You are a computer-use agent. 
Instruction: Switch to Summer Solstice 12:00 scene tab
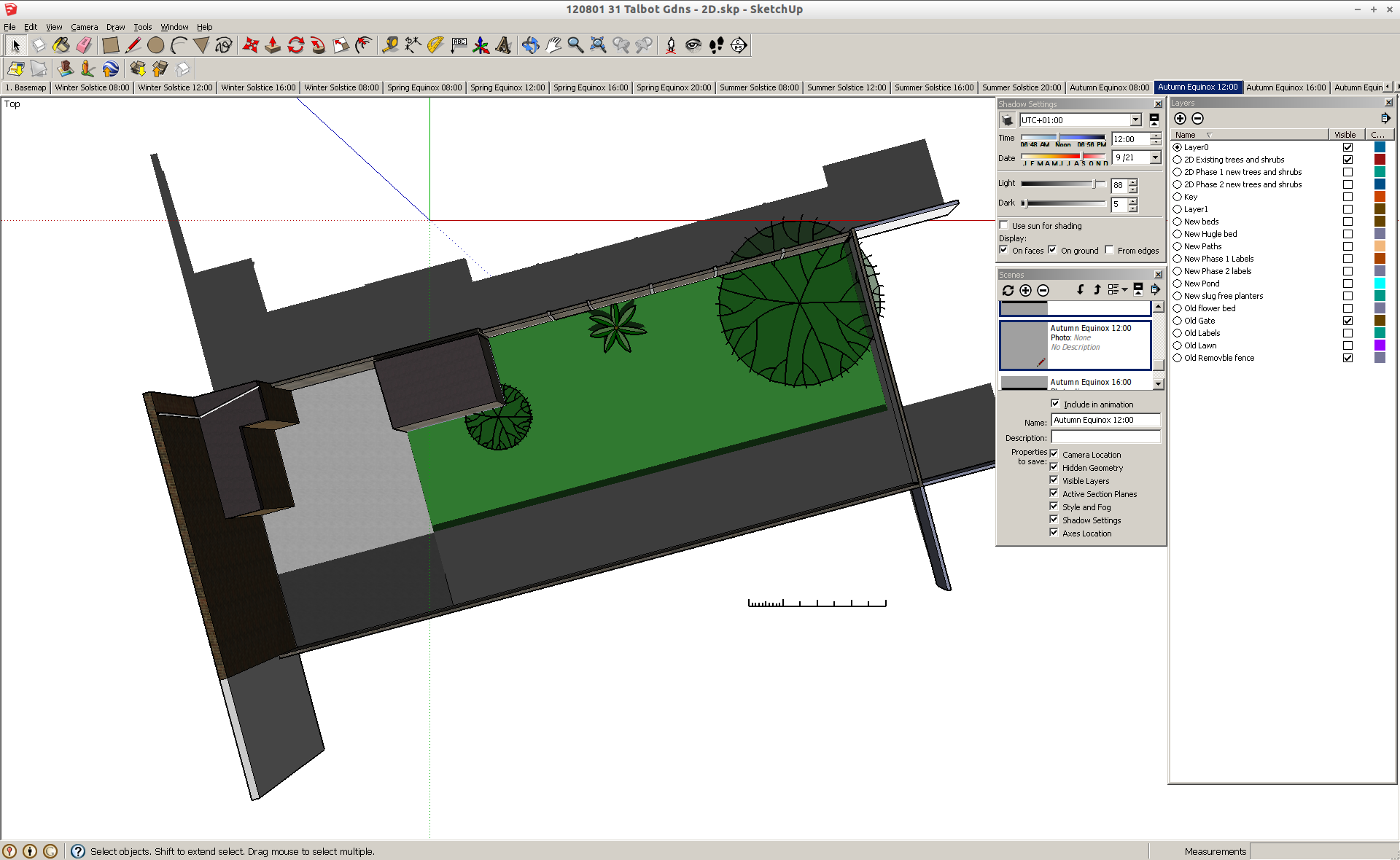[x=846, y=87]
